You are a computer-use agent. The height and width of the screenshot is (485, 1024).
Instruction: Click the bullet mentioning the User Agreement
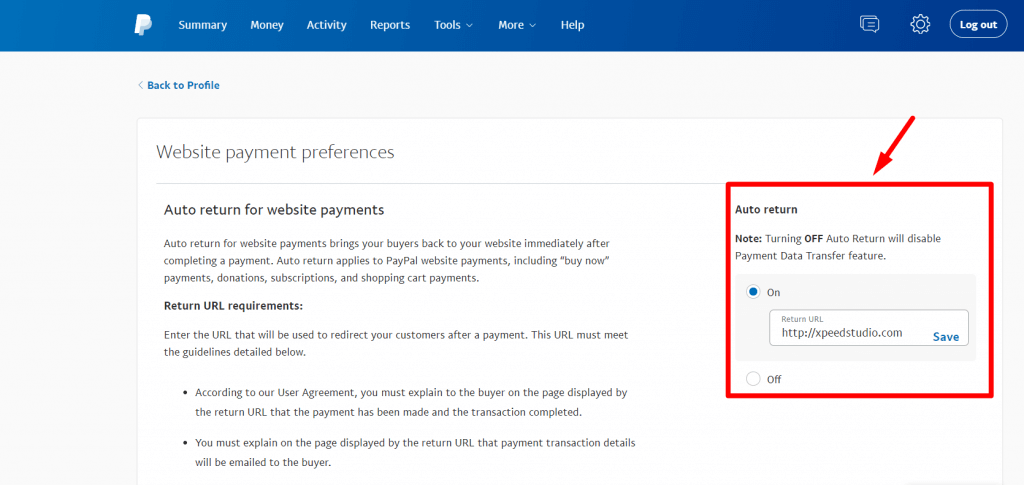(411, 403)
